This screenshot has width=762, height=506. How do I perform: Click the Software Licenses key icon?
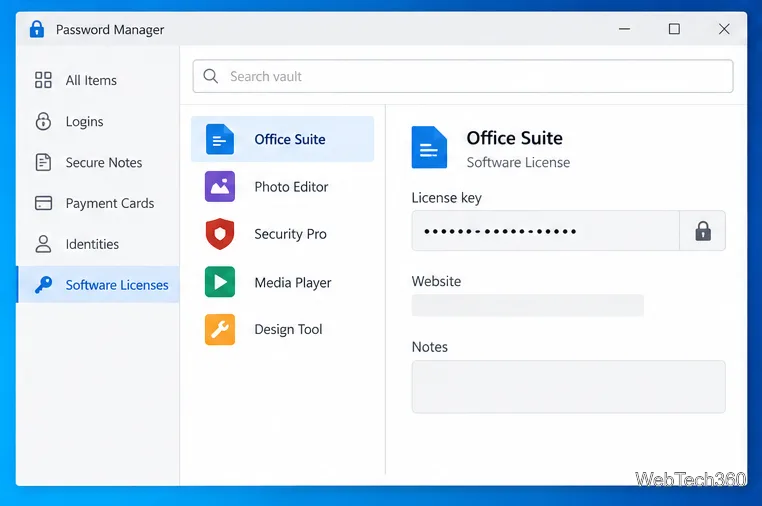point(43,285)
